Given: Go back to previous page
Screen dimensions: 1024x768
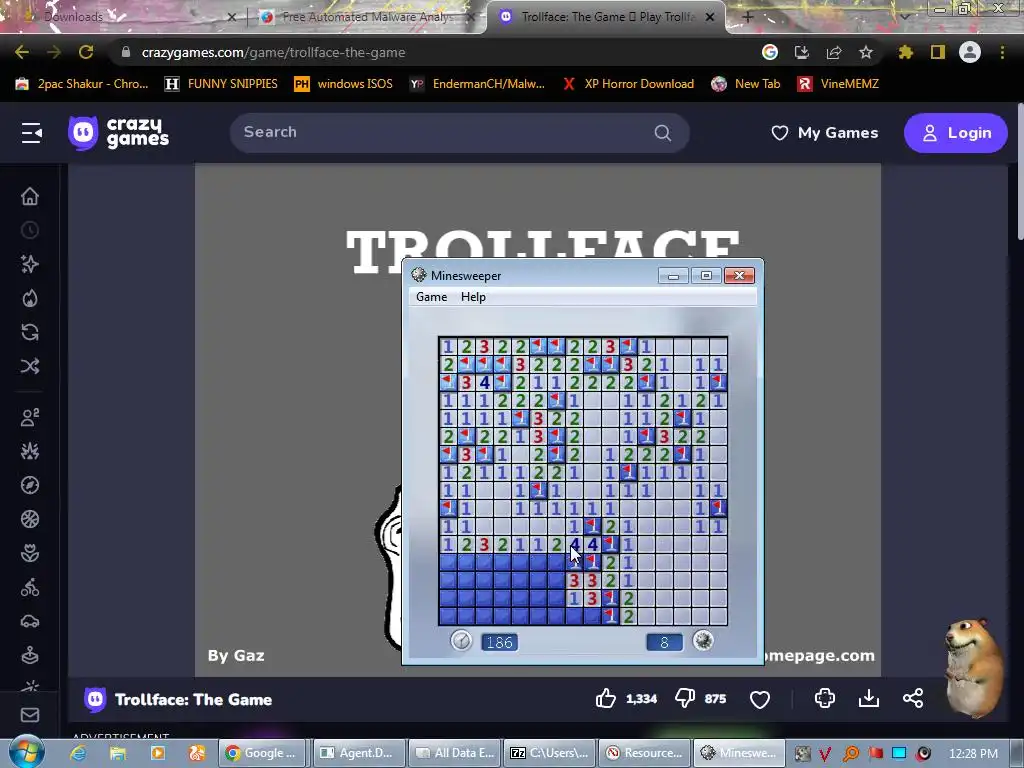Looking at the screenshot, I should (x=22, y=52).
